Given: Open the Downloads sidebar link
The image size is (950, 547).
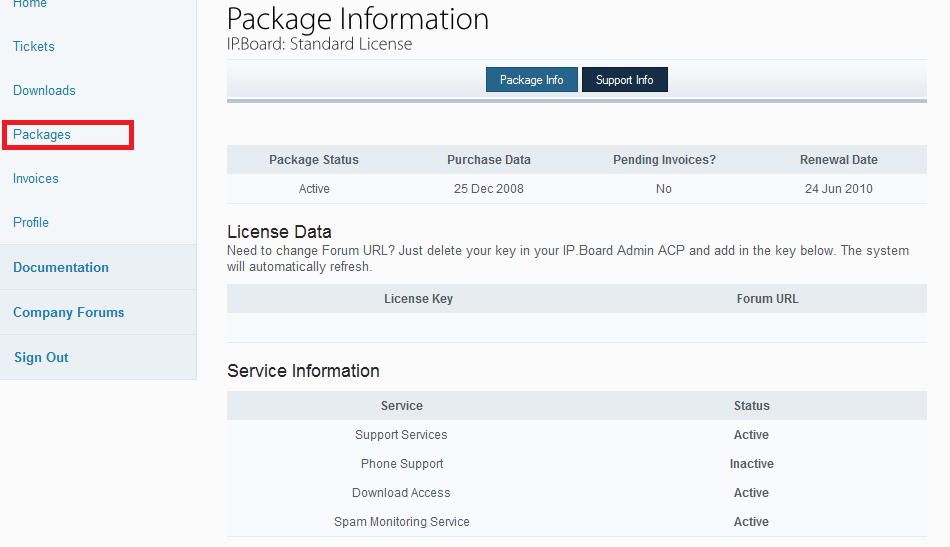Looking at the screenshot, I should pyautogui.click(x=44, y=91).
